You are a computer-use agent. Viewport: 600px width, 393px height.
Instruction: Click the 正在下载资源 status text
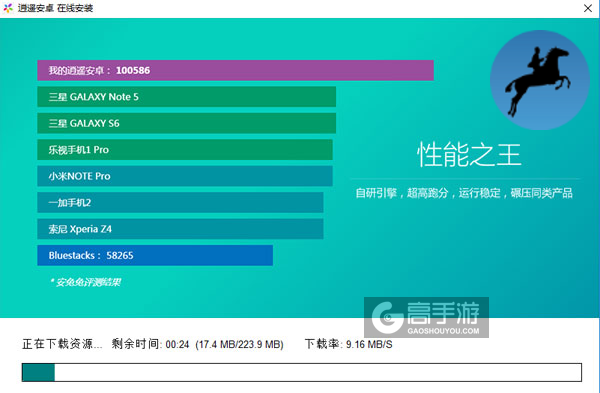pos(62,344)
